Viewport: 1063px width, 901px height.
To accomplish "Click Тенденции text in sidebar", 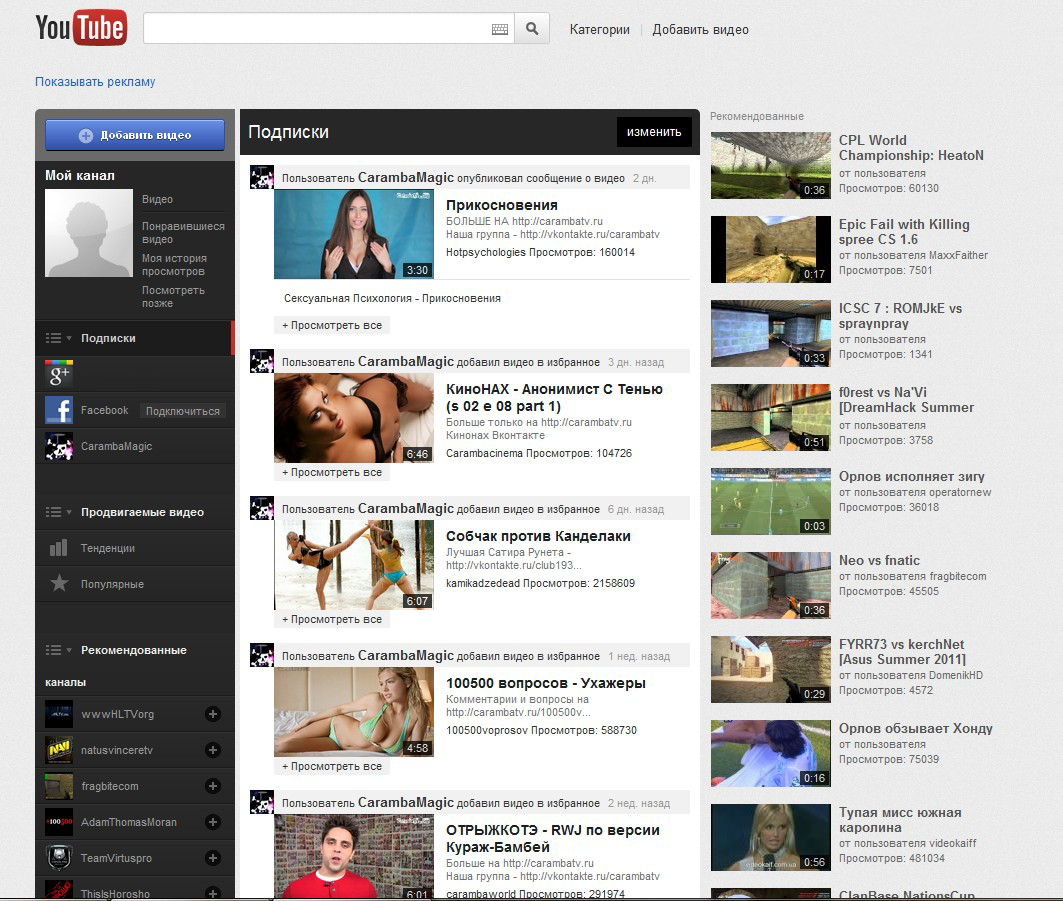I will (x=108, y=548).
